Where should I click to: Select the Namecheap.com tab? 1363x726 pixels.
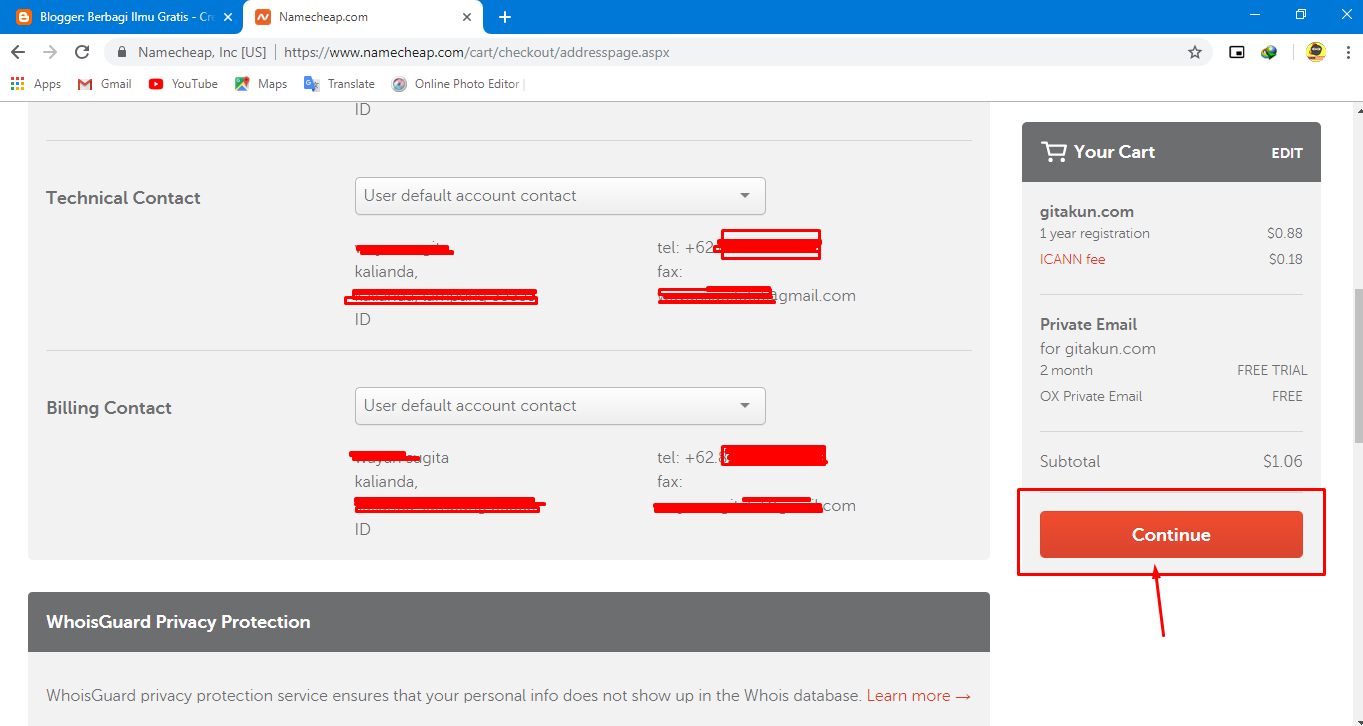tap(363, 17)
